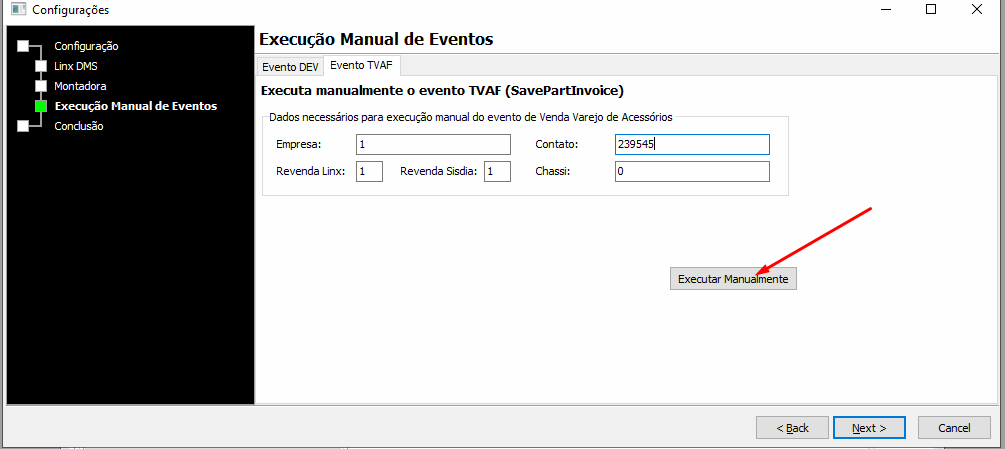Jump to the Conclusão step
This screenshot has height=449, width=1005.
pos(79,126)
